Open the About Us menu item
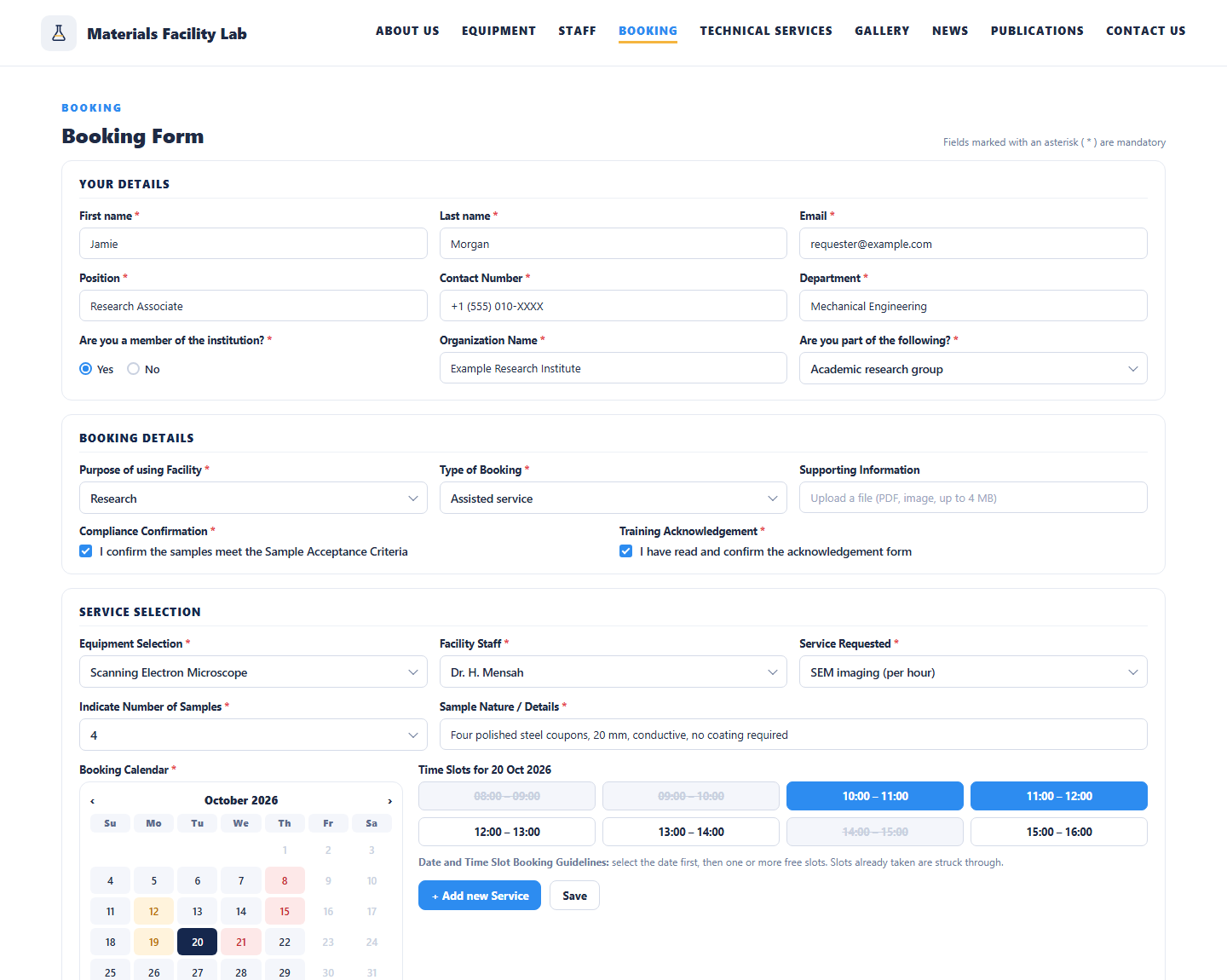 point(407,31)
